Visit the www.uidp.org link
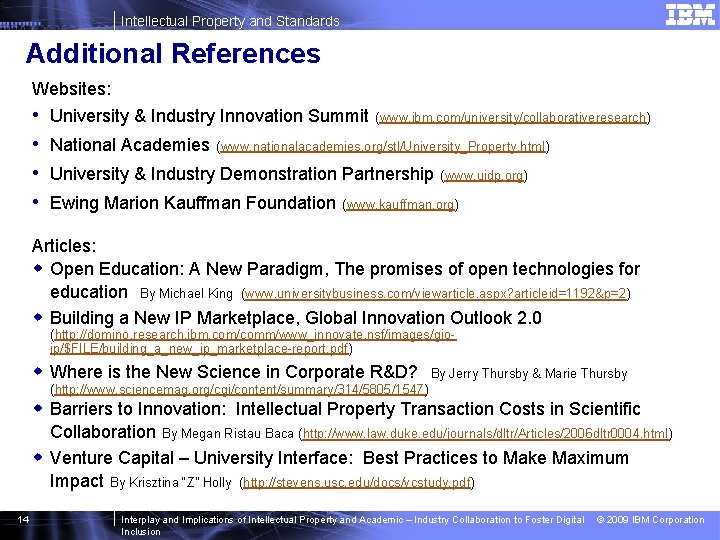The height and width of the screenshot is (540, 720). click(x=484, y=175)
